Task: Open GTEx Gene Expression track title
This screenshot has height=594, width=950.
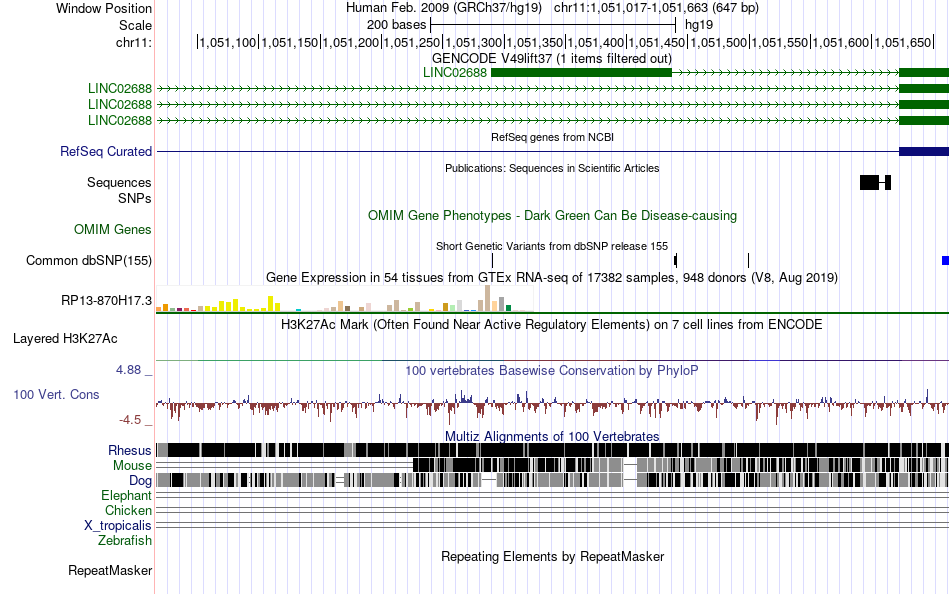Action: [x=551, y=278]
